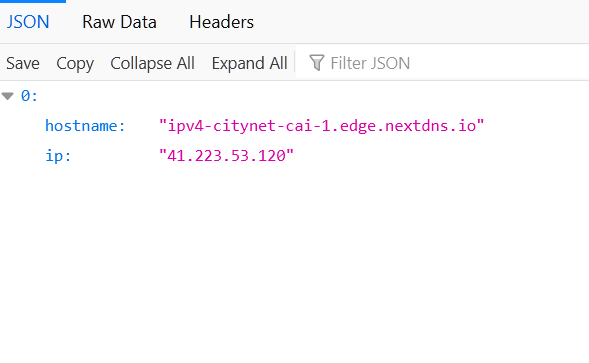Image resolution: width=589 pixels, height=363 pixels.
Task: Select the JSON tab
Action: (28, 22)
